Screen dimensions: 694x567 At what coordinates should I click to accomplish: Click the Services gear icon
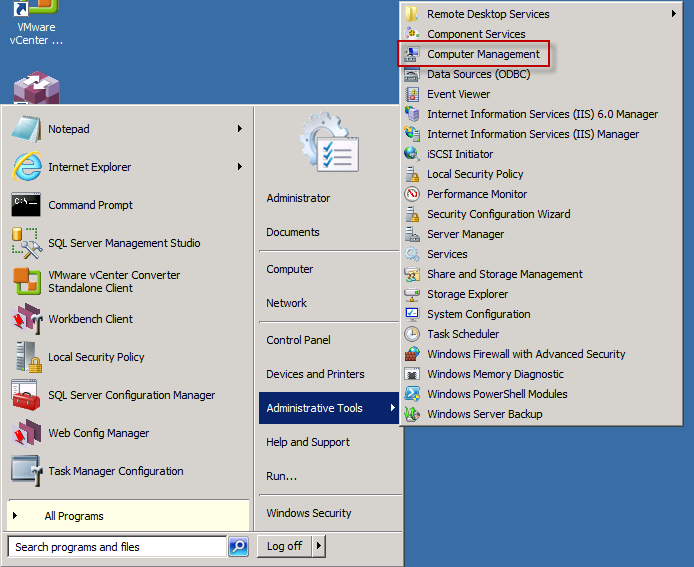(412, 254)
